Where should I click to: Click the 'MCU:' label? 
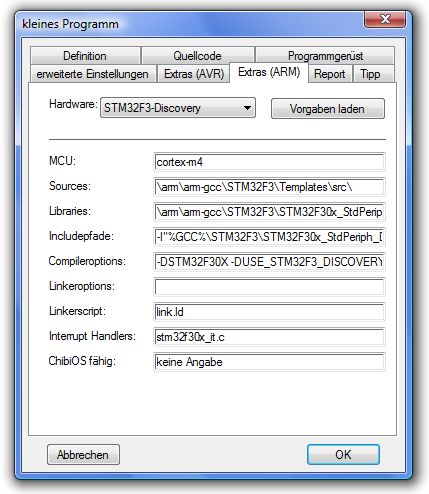click(62, 161)
